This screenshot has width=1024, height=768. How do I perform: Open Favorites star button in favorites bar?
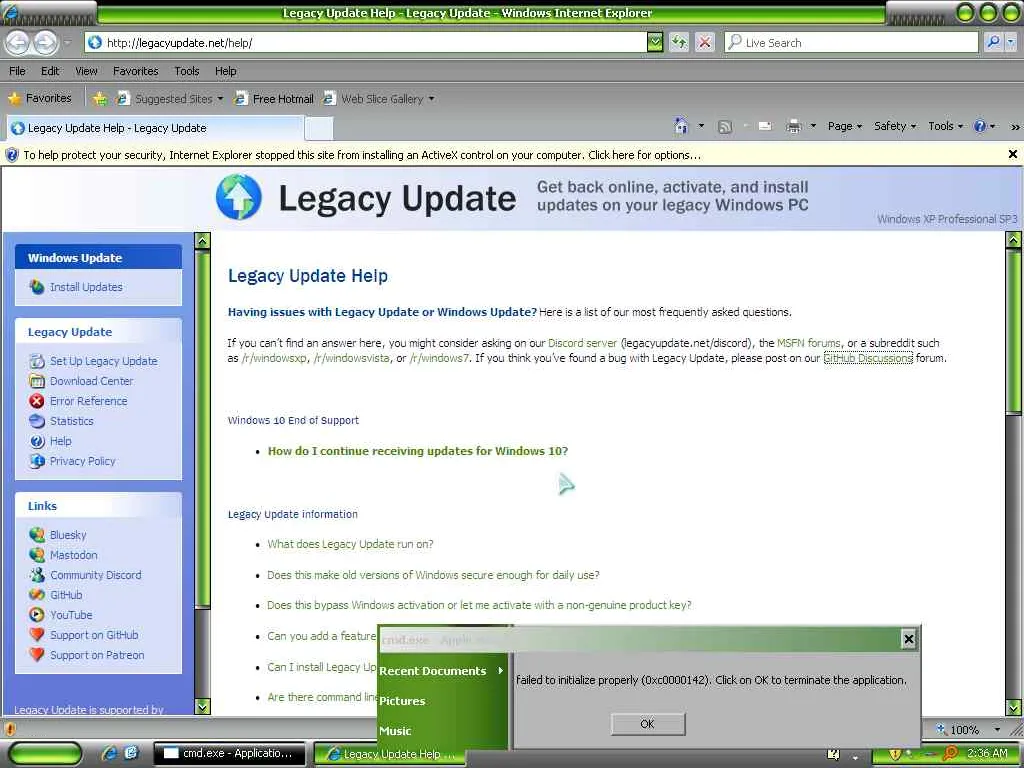pyautogui.click(x=40, y=98)
